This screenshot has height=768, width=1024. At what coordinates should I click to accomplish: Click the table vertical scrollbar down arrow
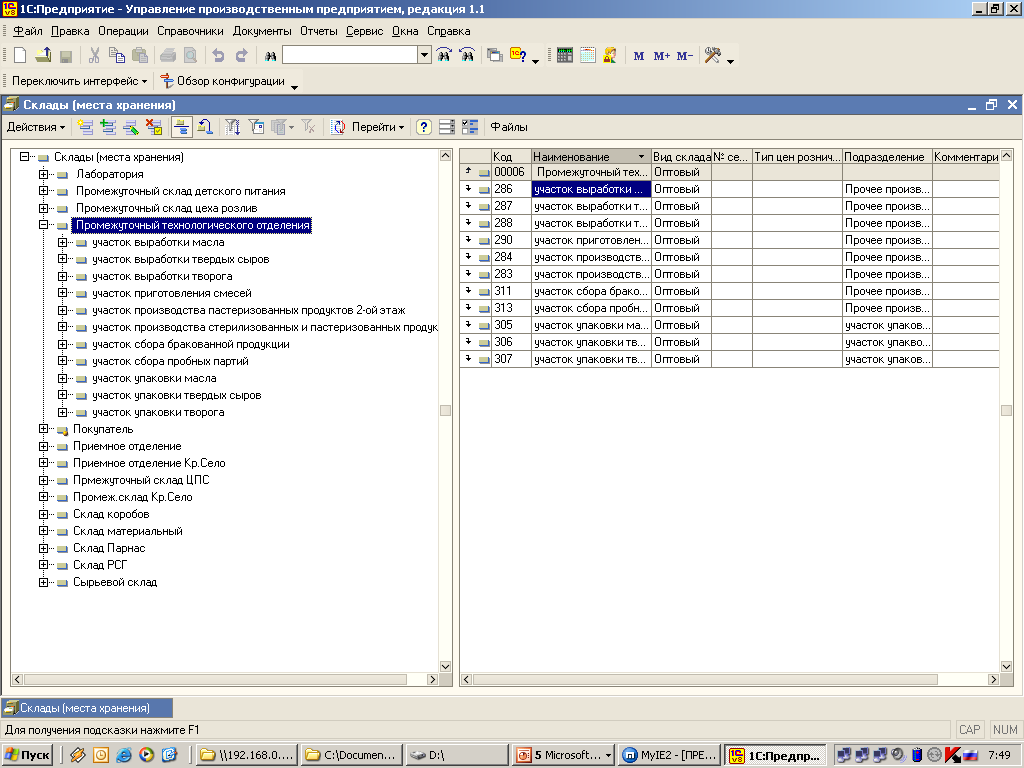pos(1006,667)
